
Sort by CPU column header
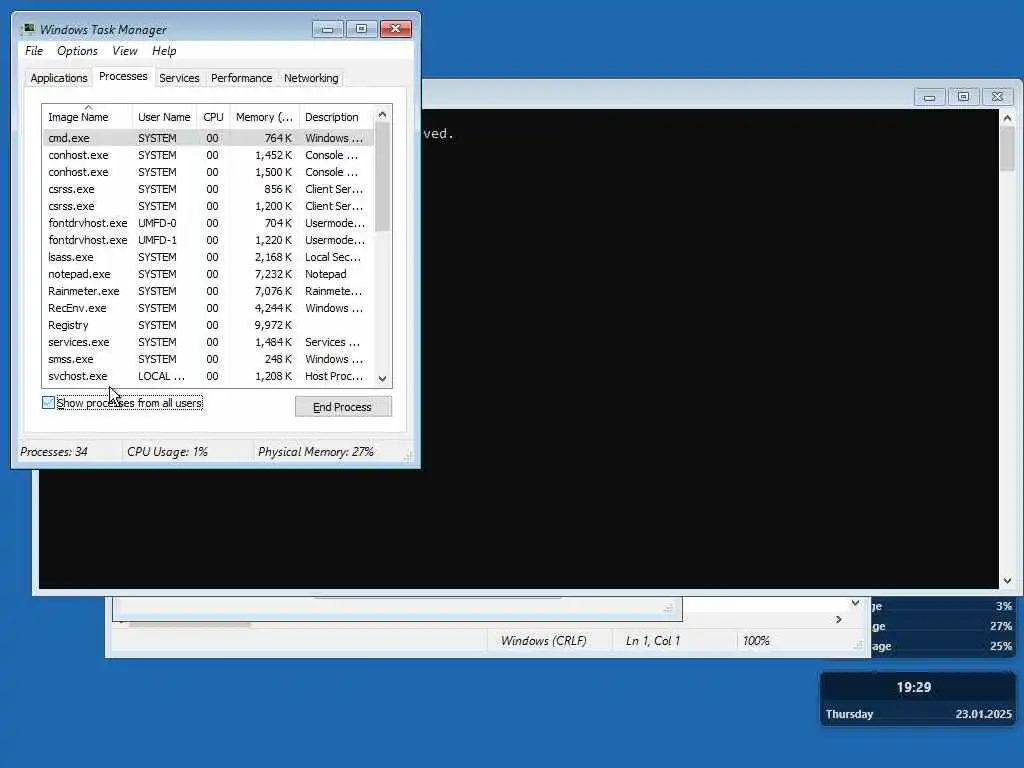coord(213,117)
